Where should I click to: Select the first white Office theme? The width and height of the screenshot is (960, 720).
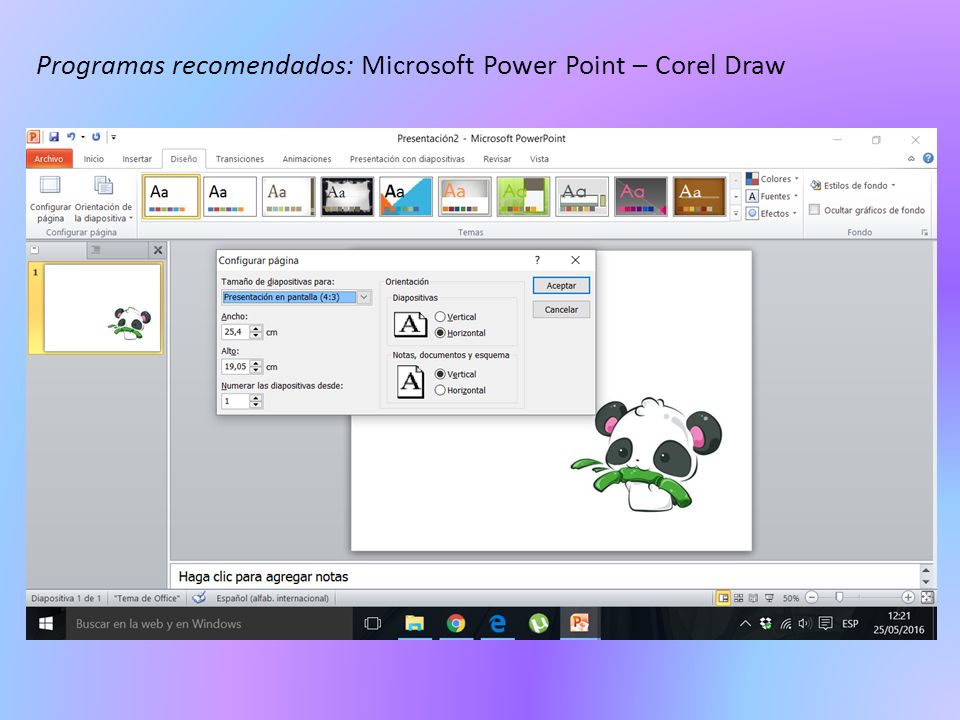(171, 197)
